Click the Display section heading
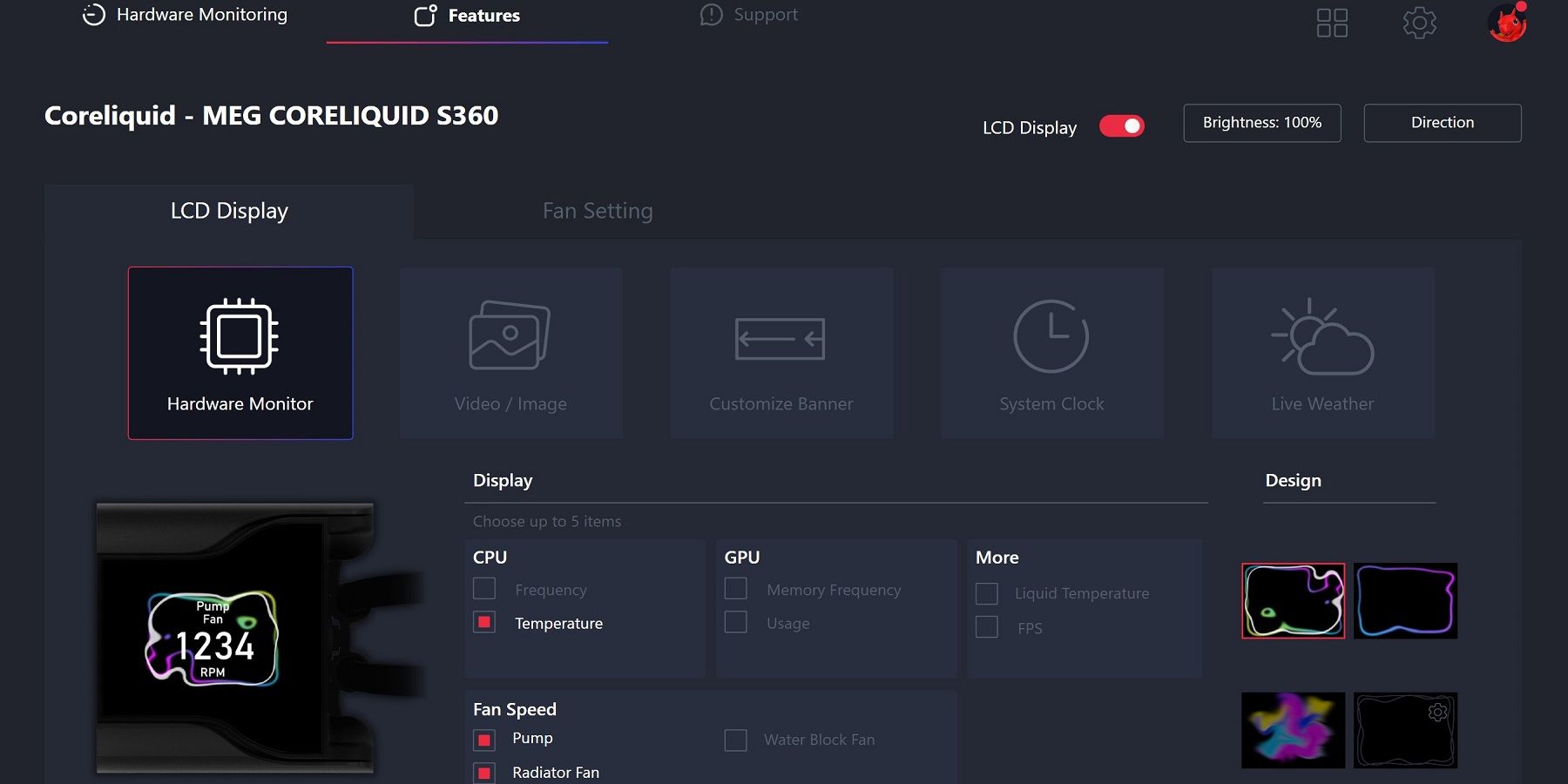 coord(503,481)
